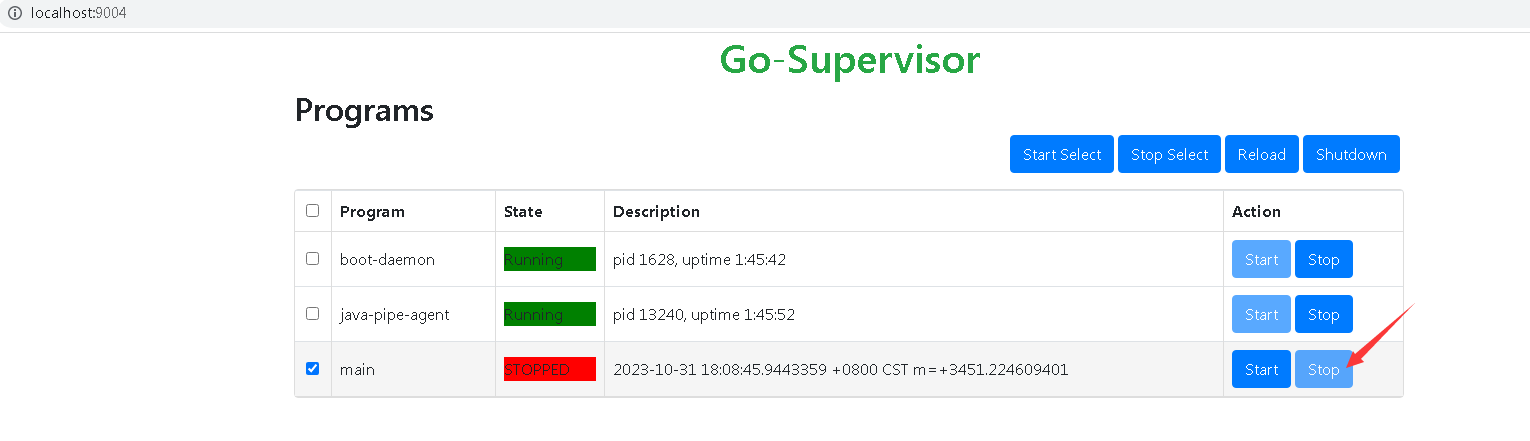
Task: Reload the supervisor configuration
Action: tap(1262, 154)
